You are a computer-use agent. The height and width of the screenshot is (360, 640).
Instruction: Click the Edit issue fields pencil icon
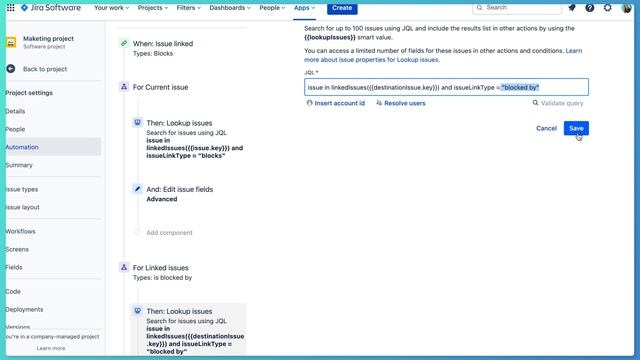[138, 189]
